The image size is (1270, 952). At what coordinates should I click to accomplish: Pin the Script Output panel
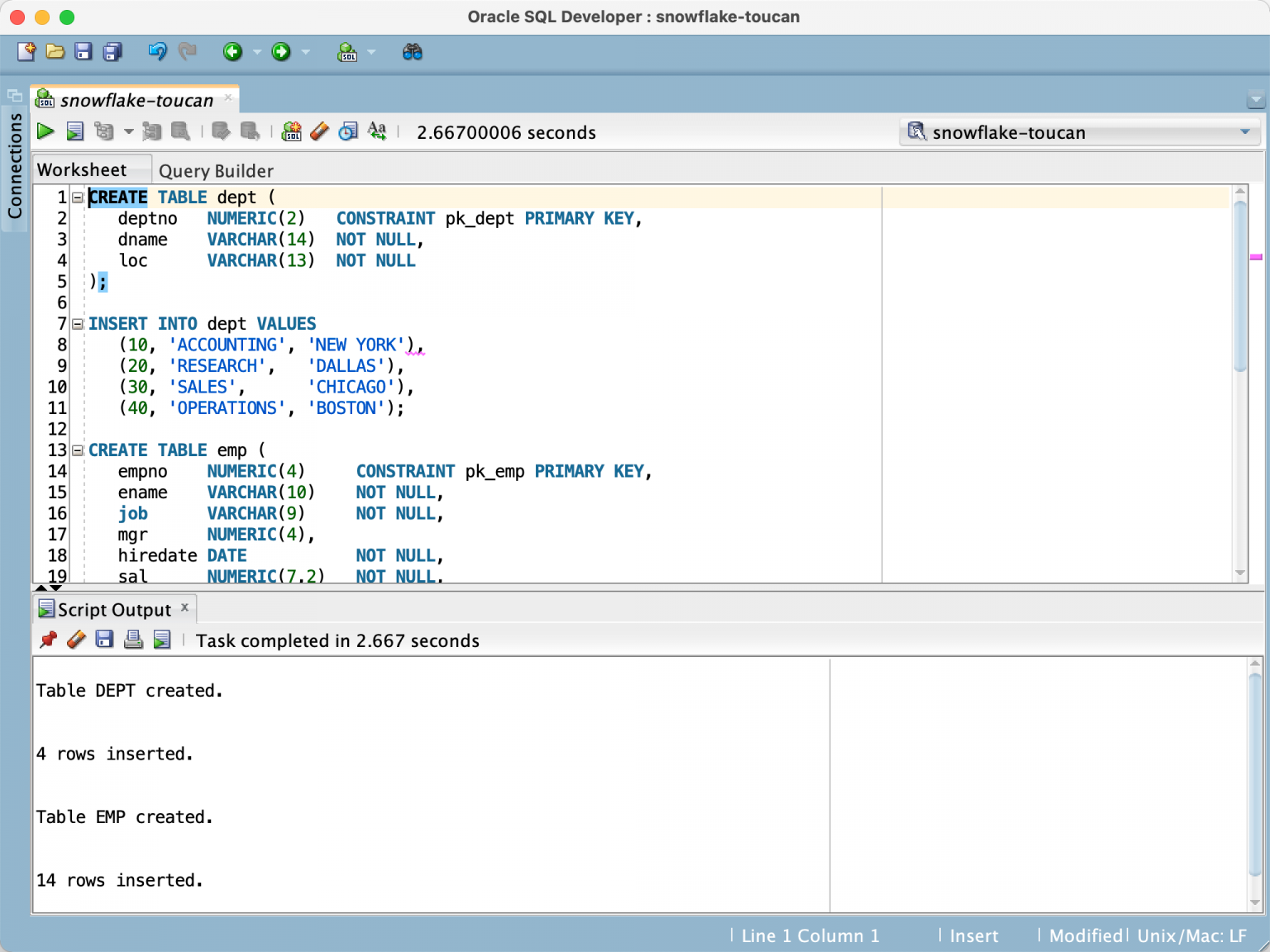point(48,640)
